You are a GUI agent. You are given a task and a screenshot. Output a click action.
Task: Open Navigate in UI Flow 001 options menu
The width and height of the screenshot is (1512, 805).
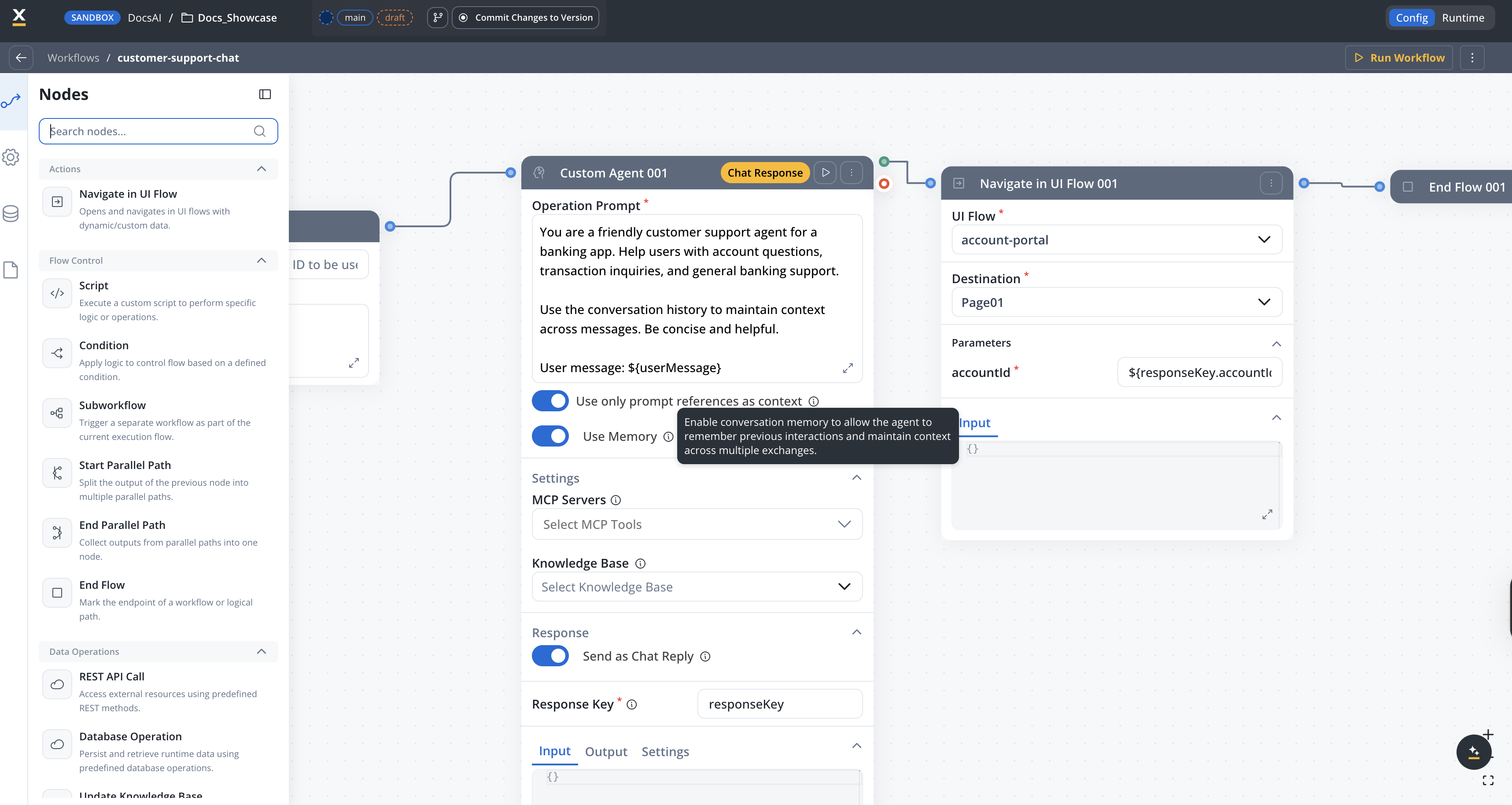[1271, 184]
